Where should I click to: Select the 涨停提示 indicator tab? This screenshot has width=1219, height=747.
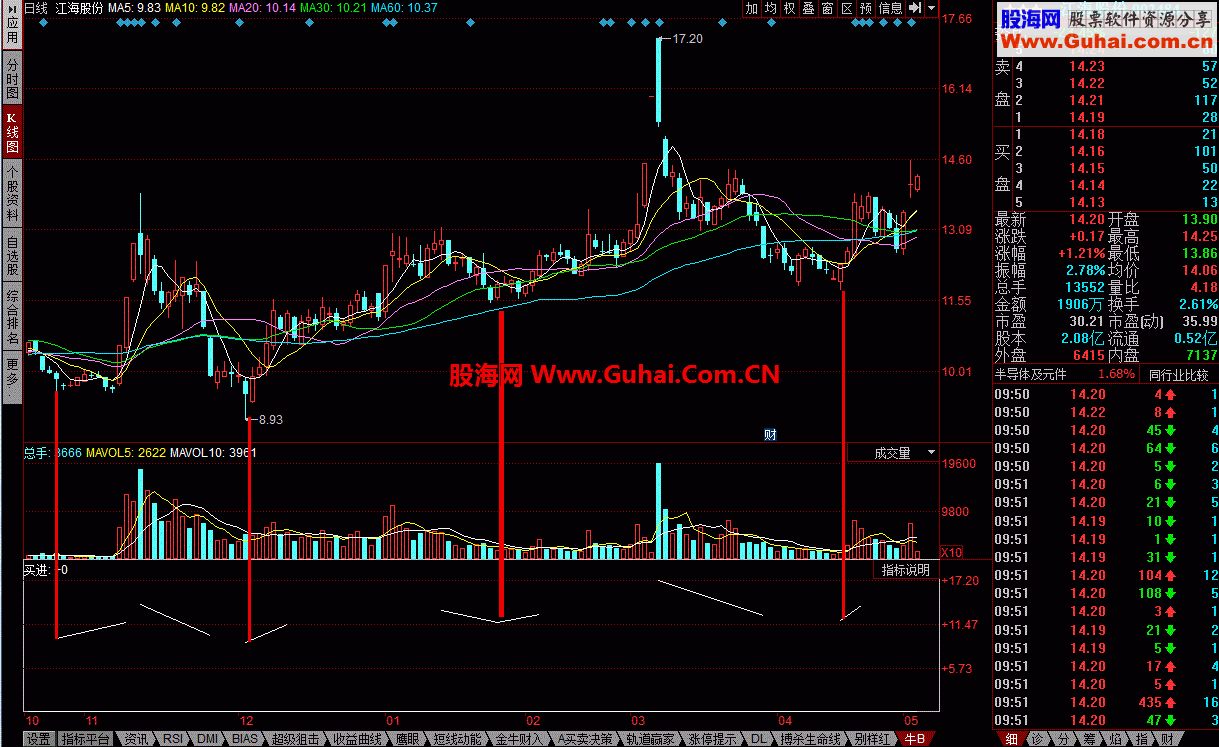pos(713,739)
